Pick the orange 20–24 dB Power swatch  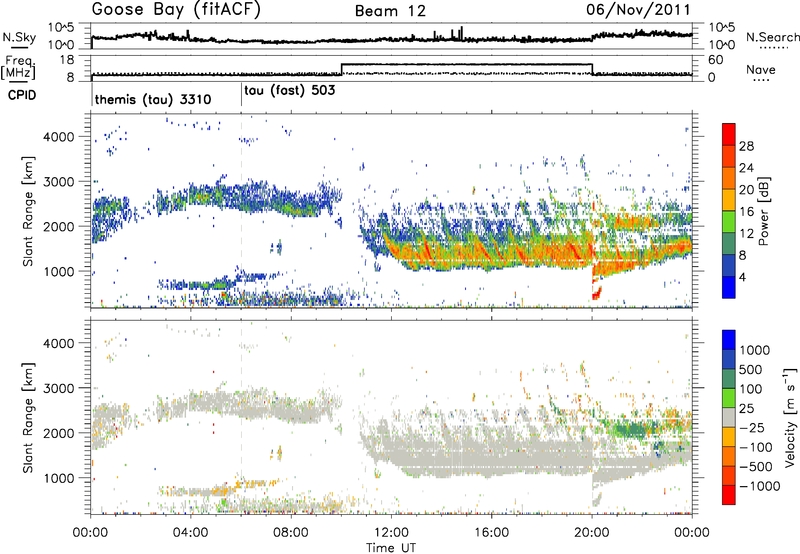tap(729, 178)
